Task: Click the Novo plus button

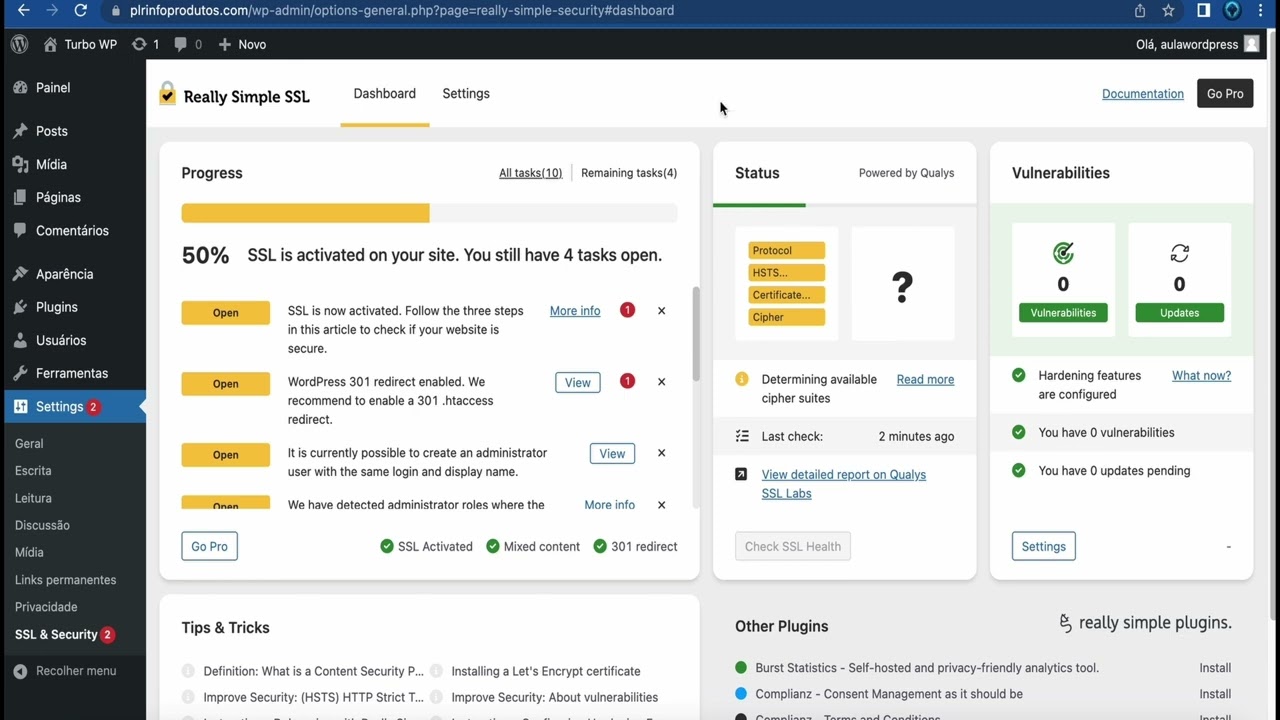Action: click(x=241, y=44)
